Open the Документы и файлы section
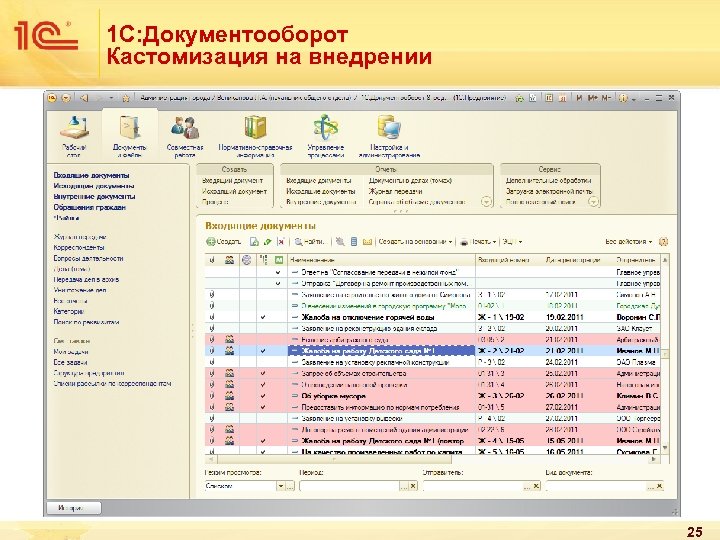Screen dimensions: 720x540 point(129,134)
